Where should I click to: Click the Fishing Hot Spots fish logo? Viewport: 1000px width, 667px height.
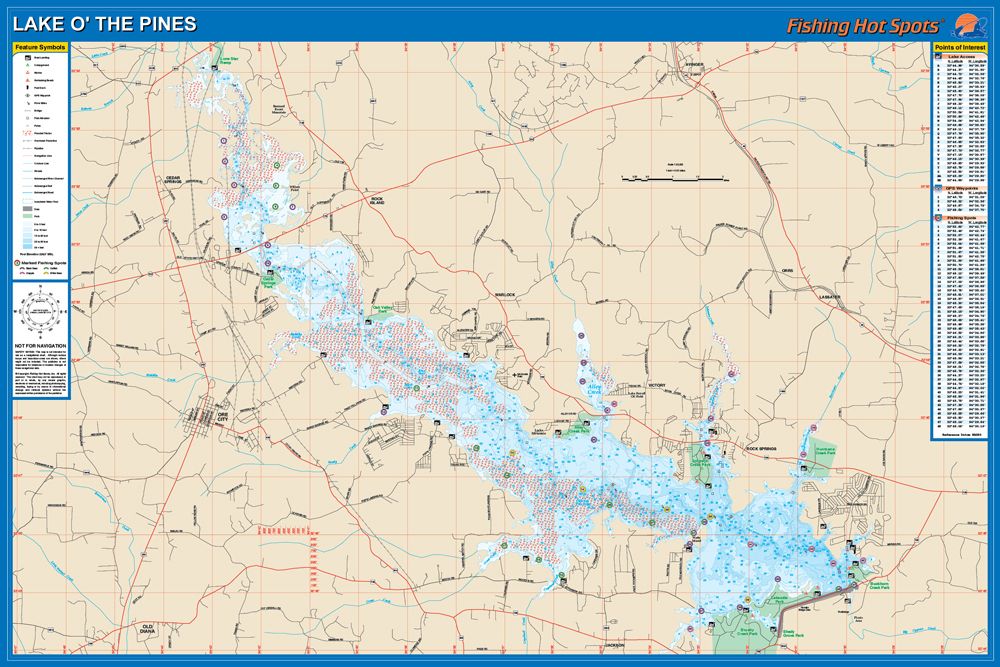[963, 23]
